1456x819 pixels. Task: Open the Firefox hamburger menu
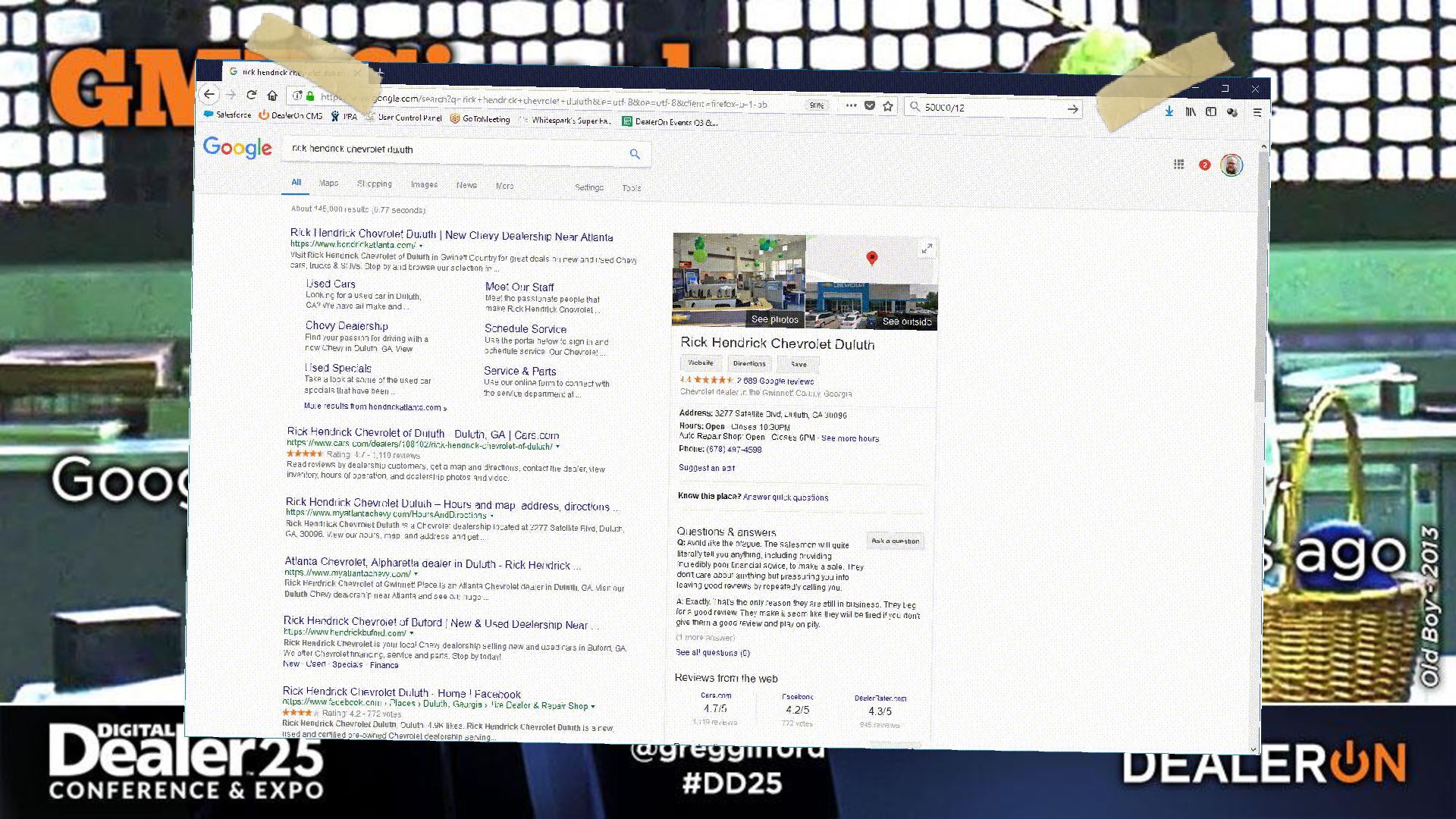pyautogui.click(x=1257, y=112)
